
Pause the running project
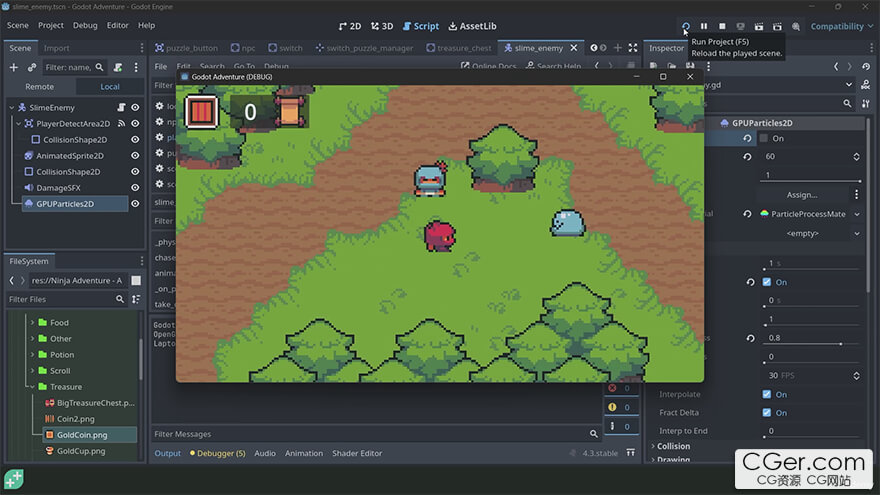click(x=704, y=26)
